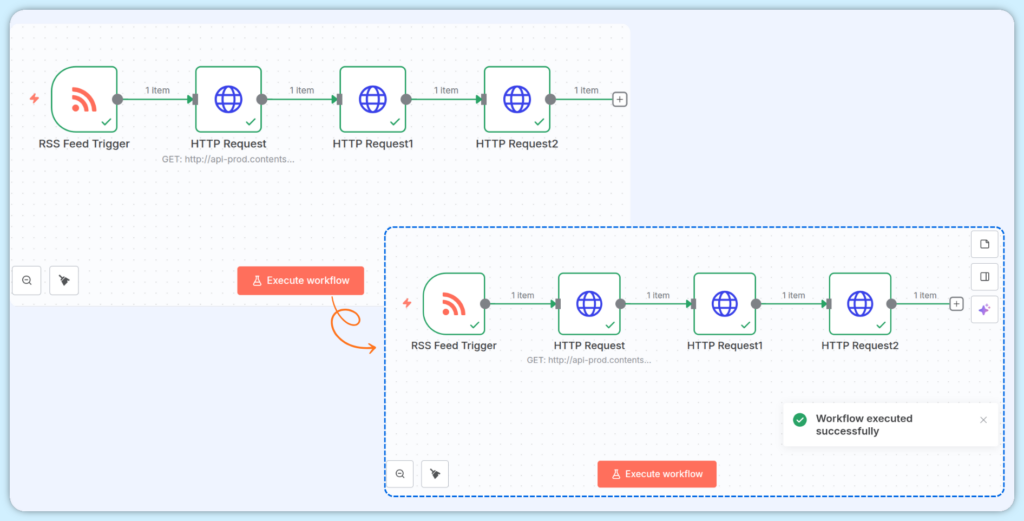Click the trigger lightning bolt in lower canvas
The image size is (1024, 521).
coord(407,303)
